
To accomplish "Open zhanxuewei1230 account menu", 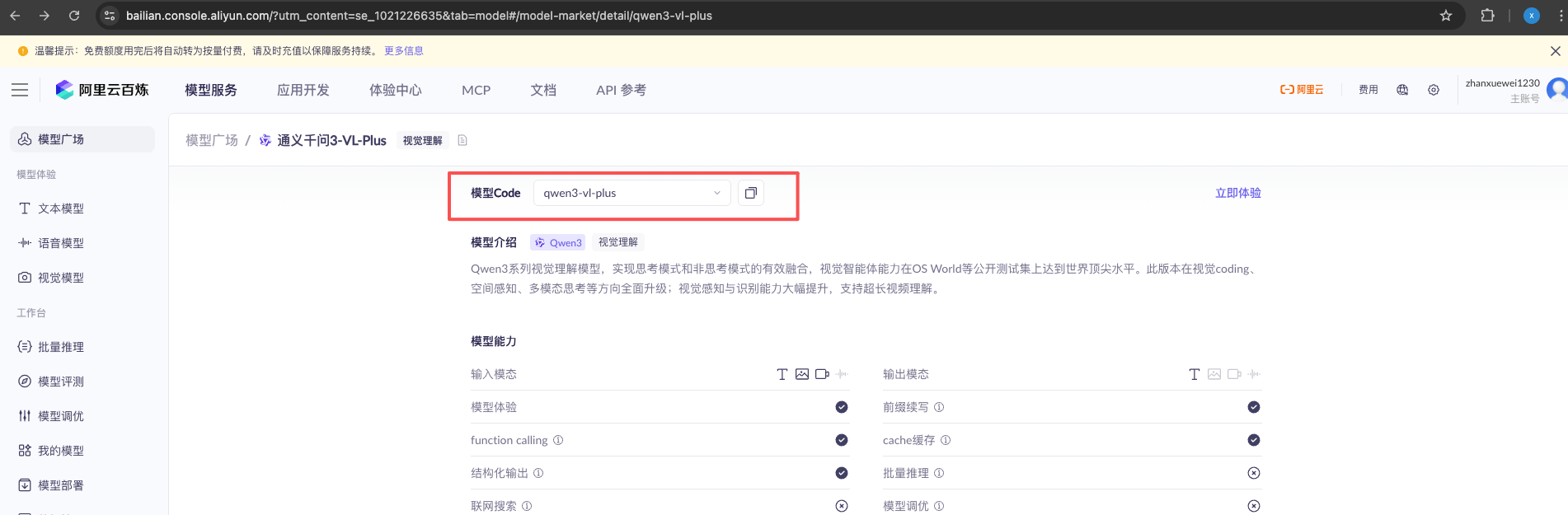I will [x=1502, y=90].
